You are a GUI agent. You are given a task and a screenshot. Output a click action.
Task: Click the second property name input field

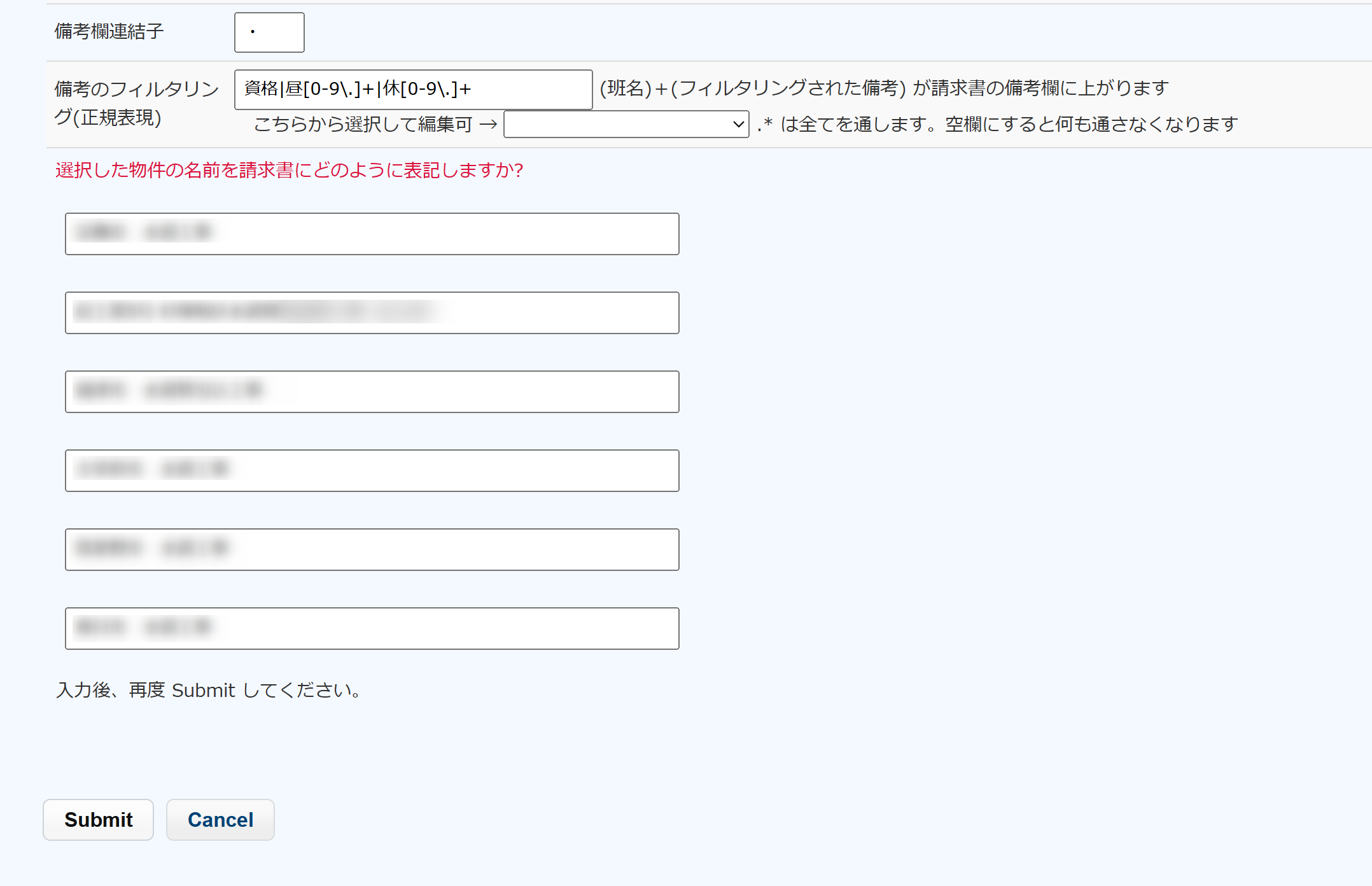pos(372,313)
